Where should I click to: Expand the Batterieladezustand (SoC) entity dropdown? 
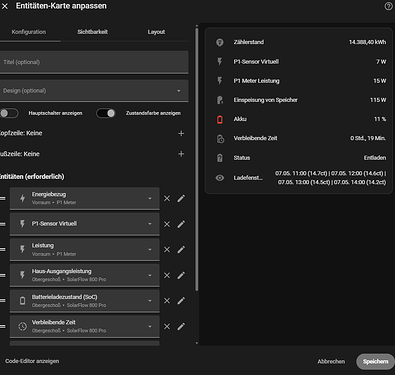(x=150, y=301)
